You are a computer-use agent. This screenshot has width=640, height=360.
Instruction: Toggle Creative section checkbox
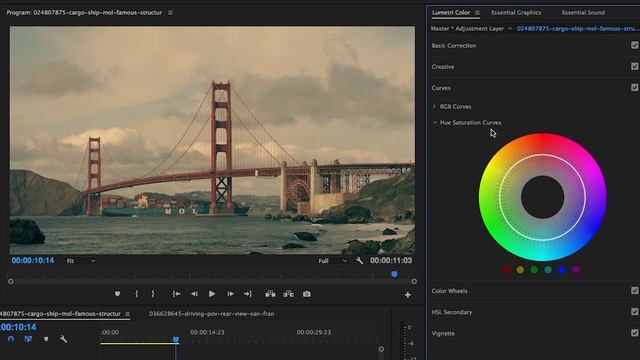[635, 67]
